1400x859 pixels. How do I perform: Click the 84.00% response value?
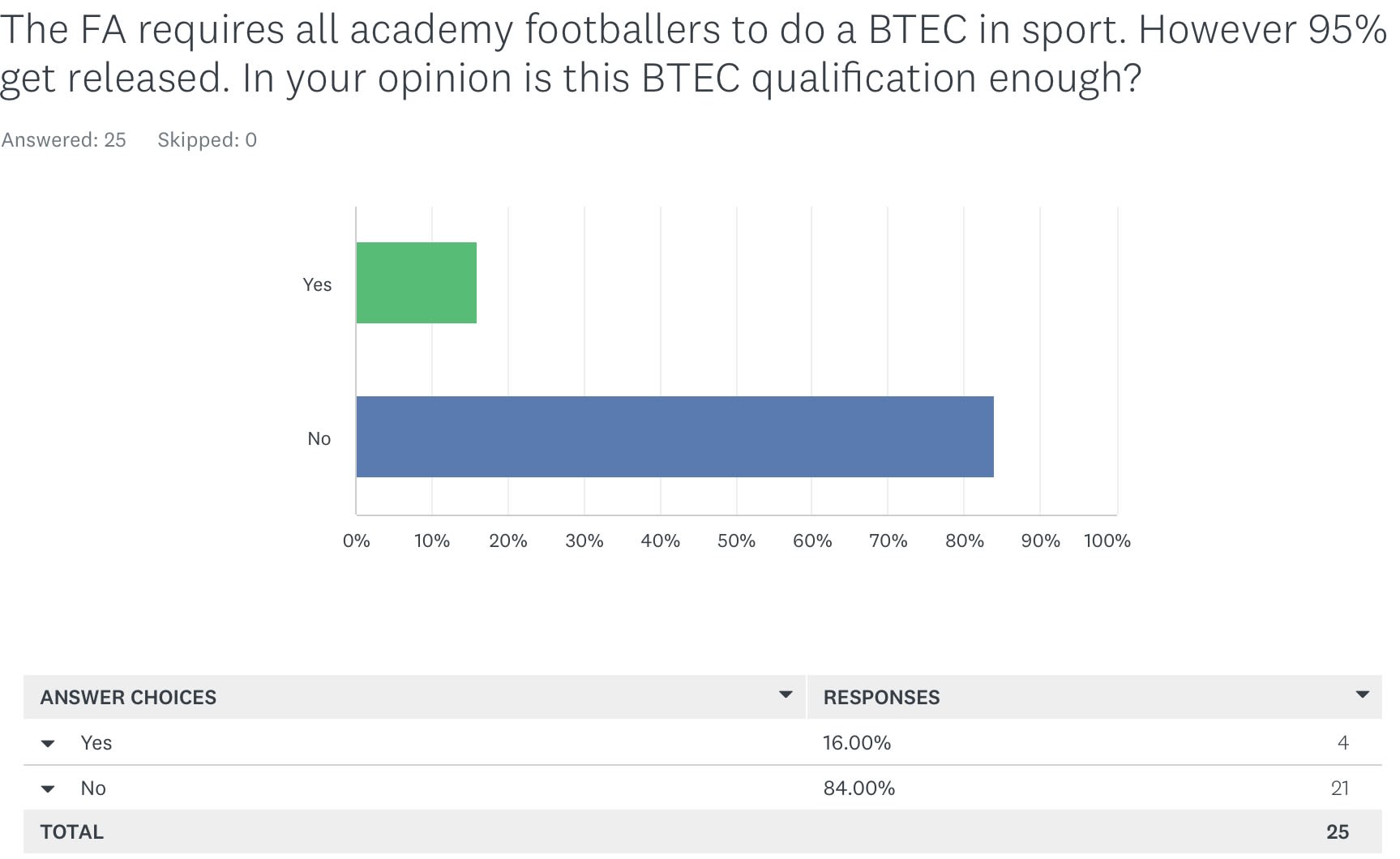pos(859,788)
